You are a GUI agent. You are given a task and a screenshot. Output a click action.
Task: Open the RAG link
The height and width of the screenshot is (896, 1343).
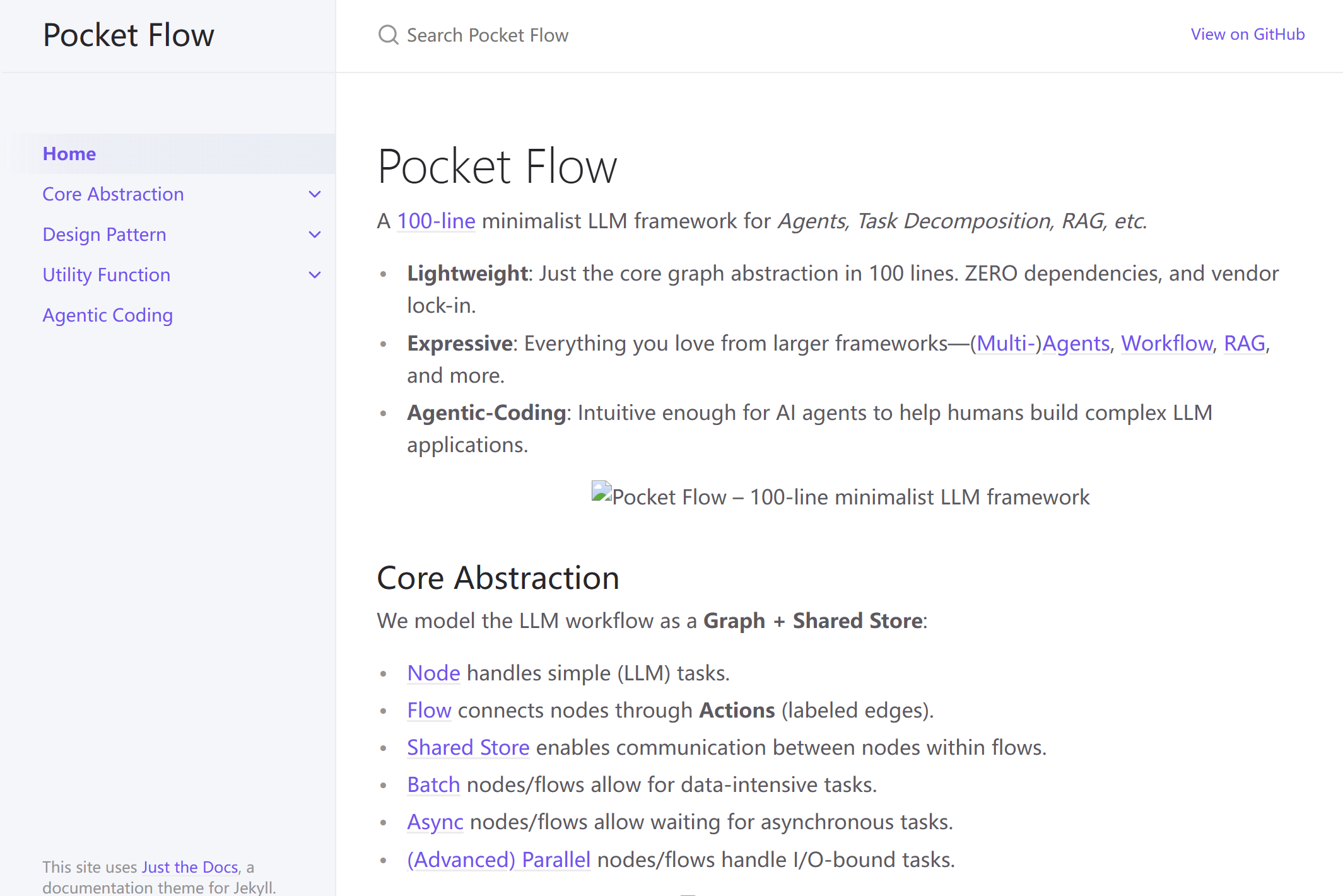(x=1244, y=344)
